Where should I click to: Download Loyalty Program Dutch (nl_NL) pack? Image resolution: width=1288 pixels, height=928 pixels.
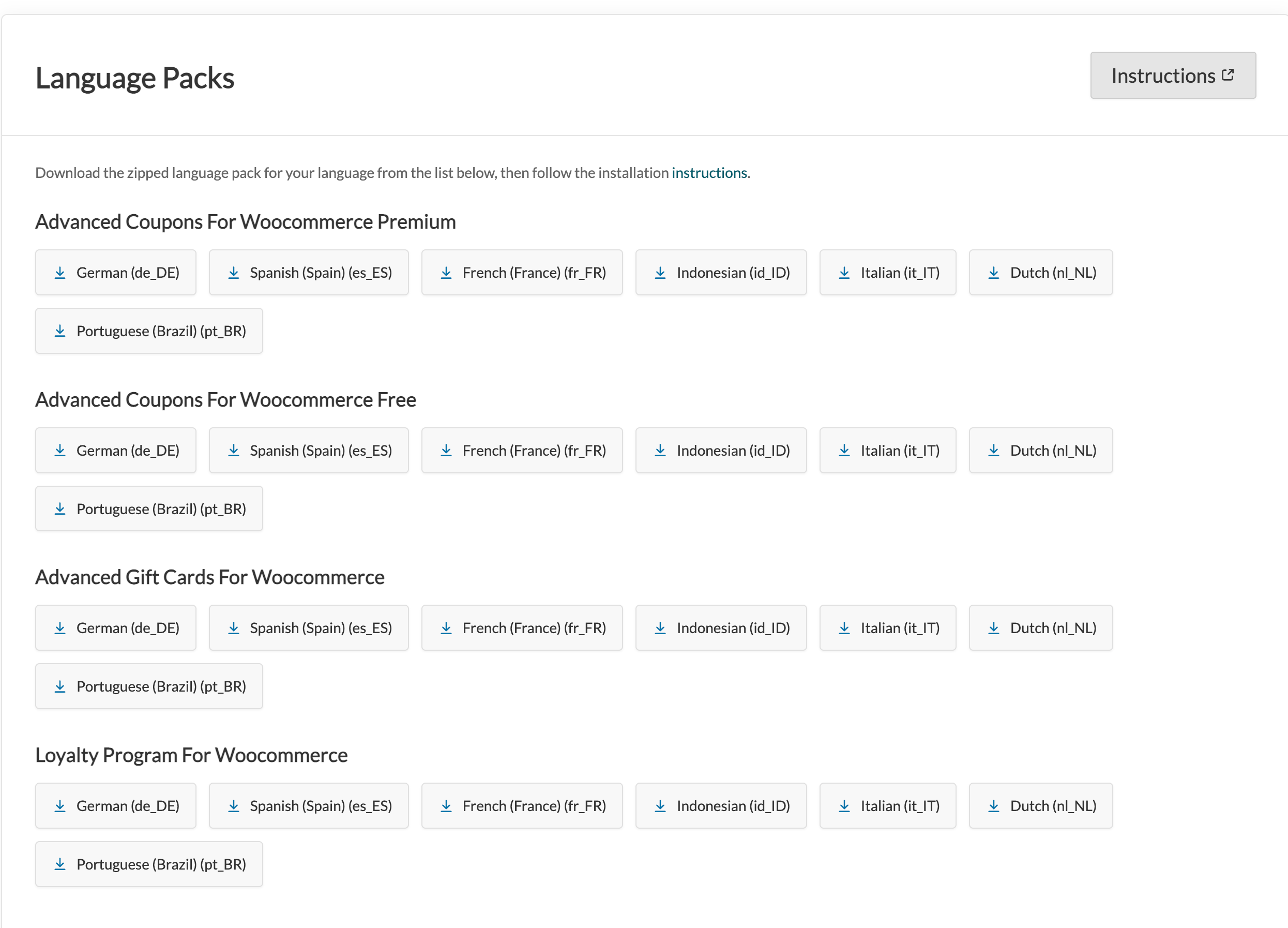tap(1040, 806)
